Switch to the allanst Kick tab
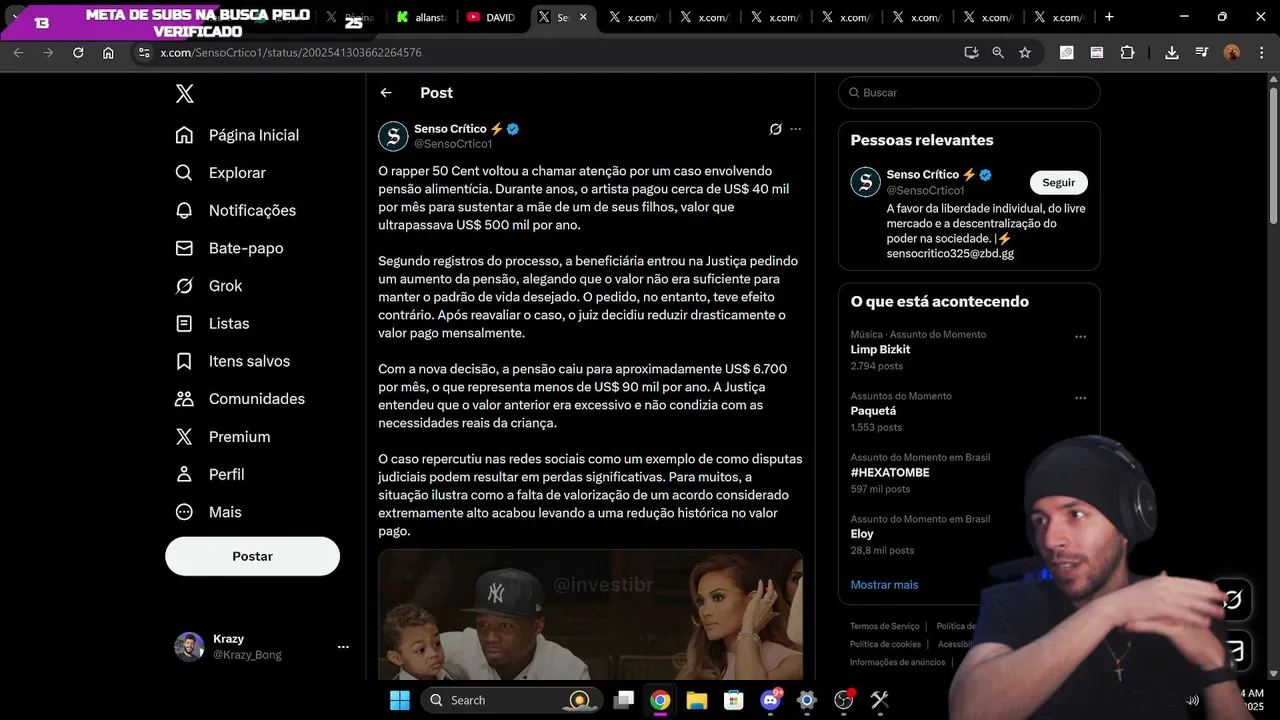The image size is (1280, 720). [x=420, y=17]
